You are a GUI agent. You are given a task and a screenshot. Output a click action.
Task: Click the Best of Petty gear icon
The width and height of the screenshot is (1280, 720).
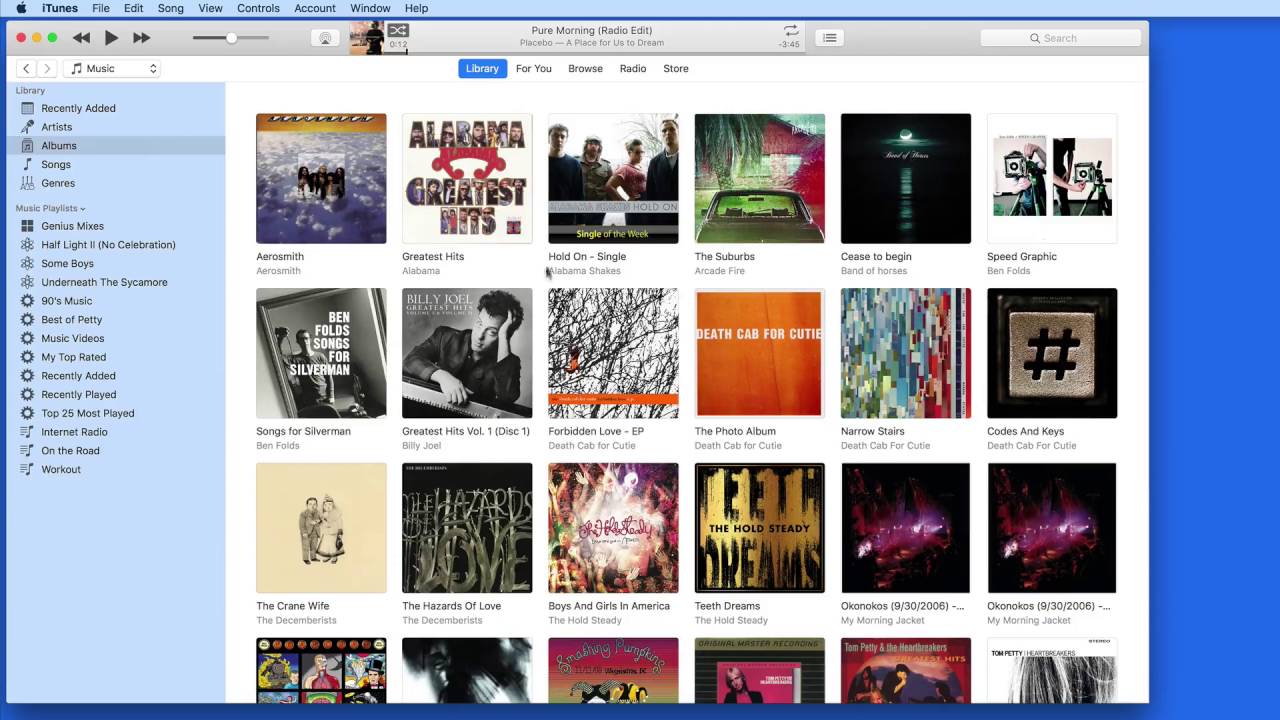click(x=27, y=320)
